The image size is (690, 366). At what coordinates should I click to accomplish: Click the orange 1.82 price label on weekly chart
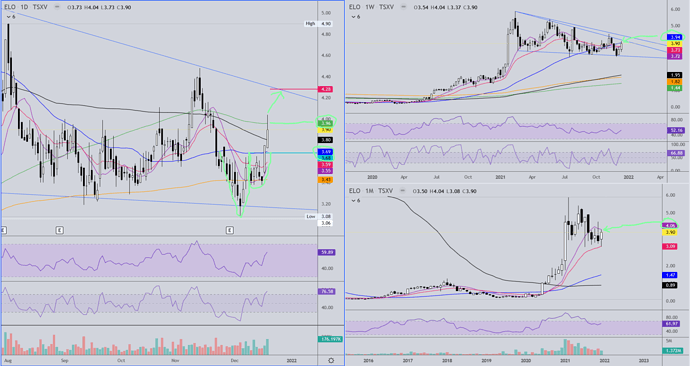tap(675, 82)
